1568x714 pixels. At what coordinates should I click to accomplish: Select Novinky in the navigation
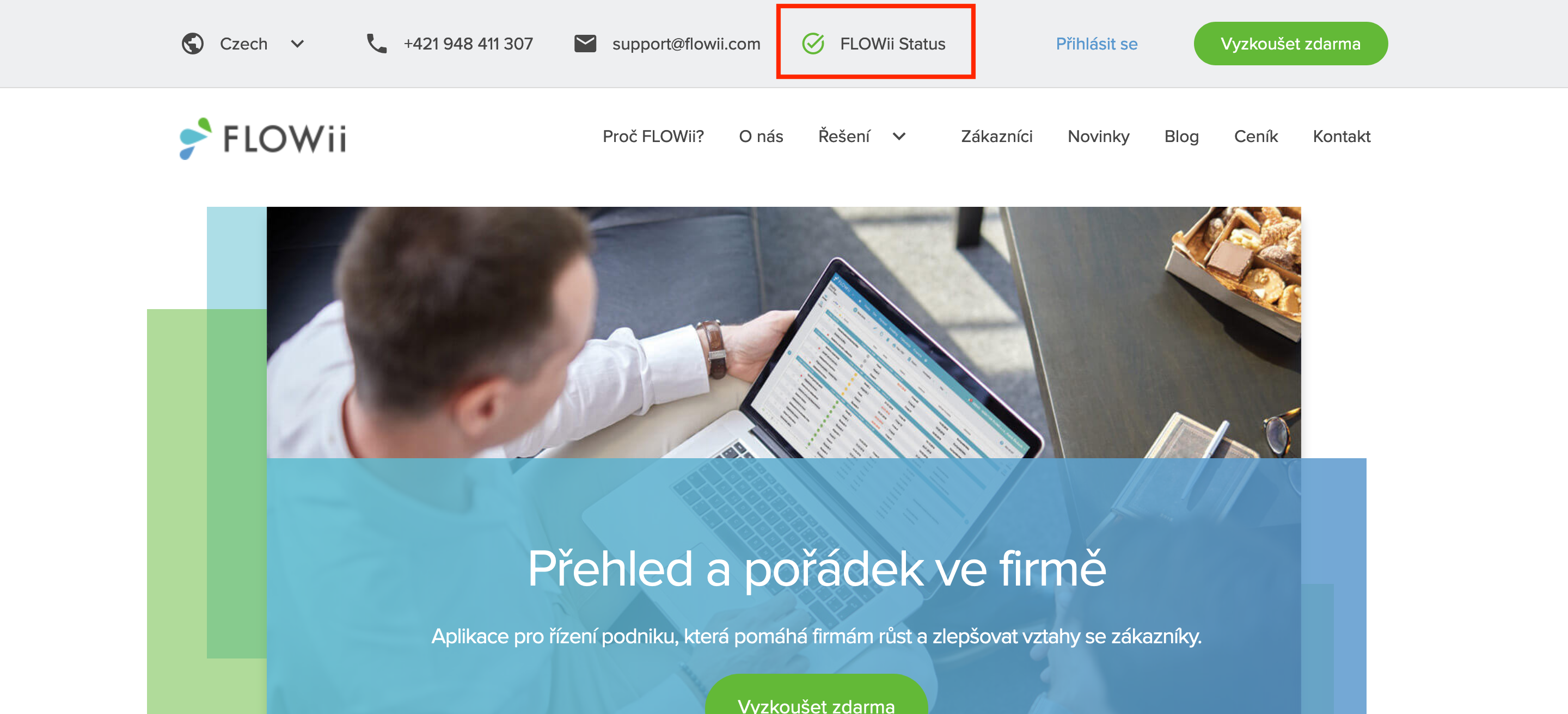point(1098,136)
